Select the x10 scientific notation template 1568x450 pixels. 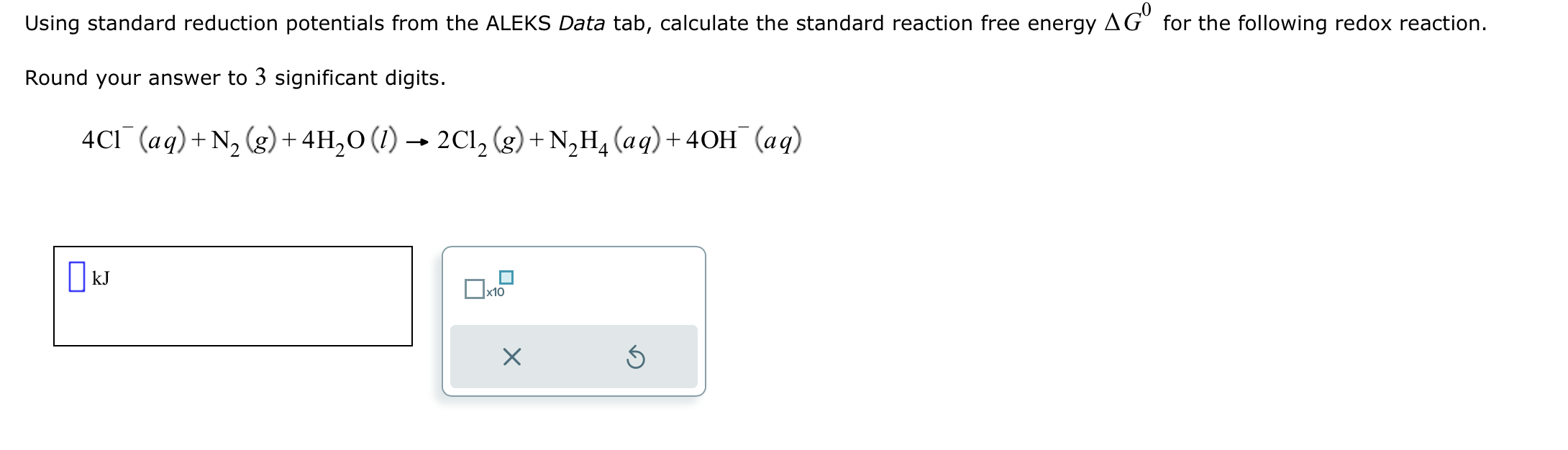[x=488, y=286]
